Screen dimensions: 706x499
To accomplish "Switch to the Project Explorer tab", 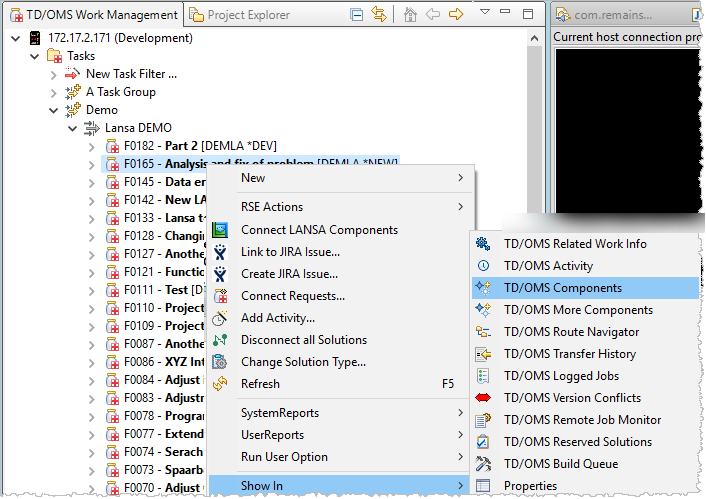I will pyautogui.click(x=240, y=15).
